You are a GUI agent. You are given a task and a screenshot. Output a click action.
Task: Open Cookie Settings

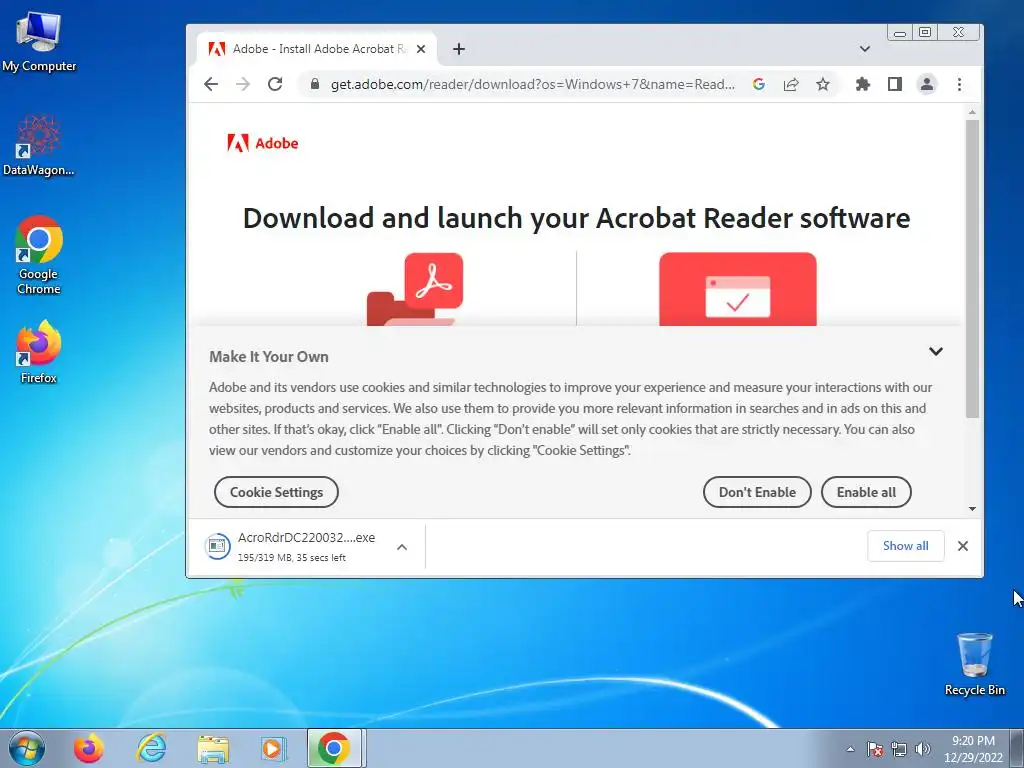[x=276, y=492]
